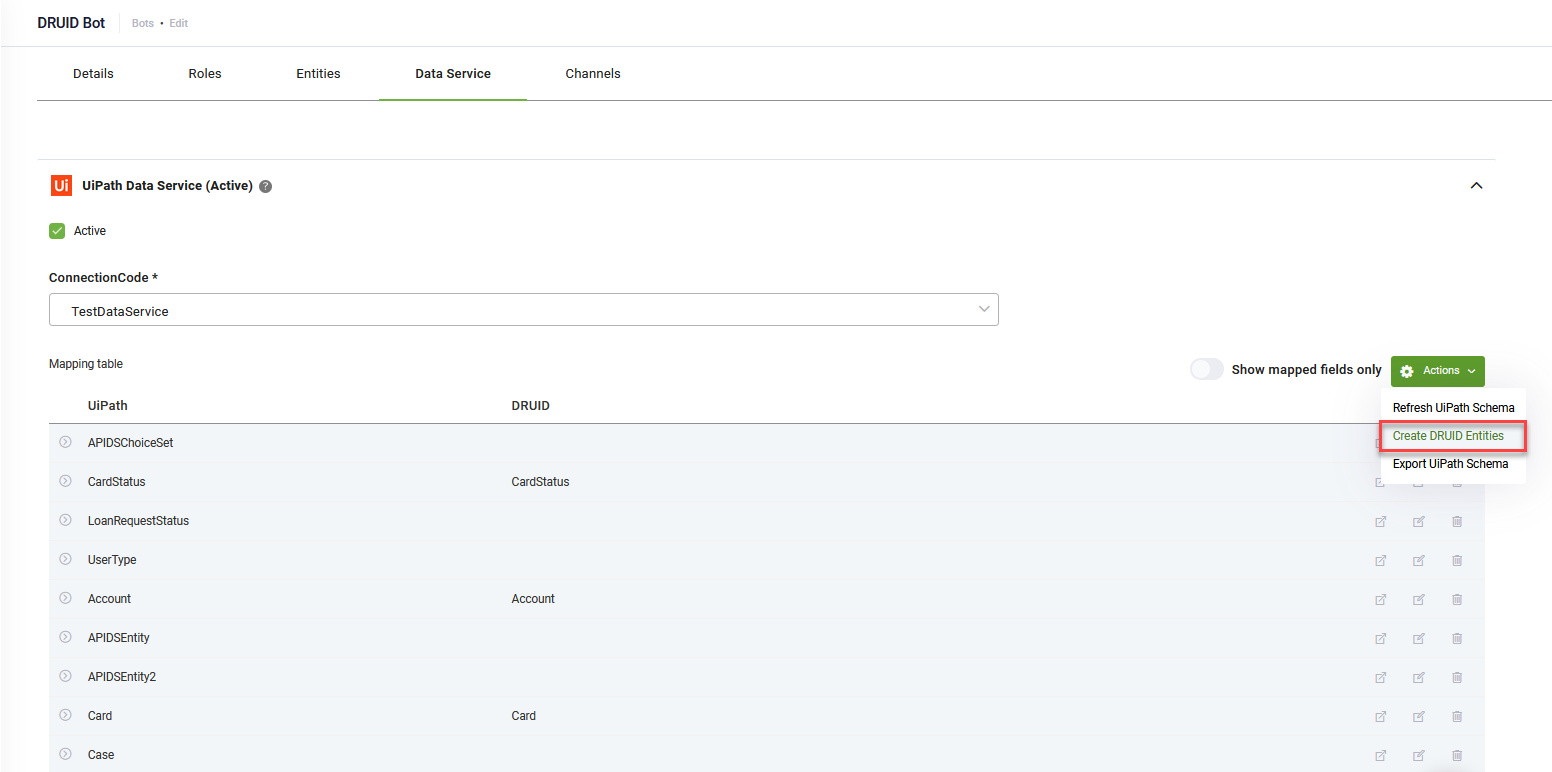The height and width of the screenshot is (772, 1552).
Task: Click the CardStatus DRUID mapping value
Action: pos(540,482)
